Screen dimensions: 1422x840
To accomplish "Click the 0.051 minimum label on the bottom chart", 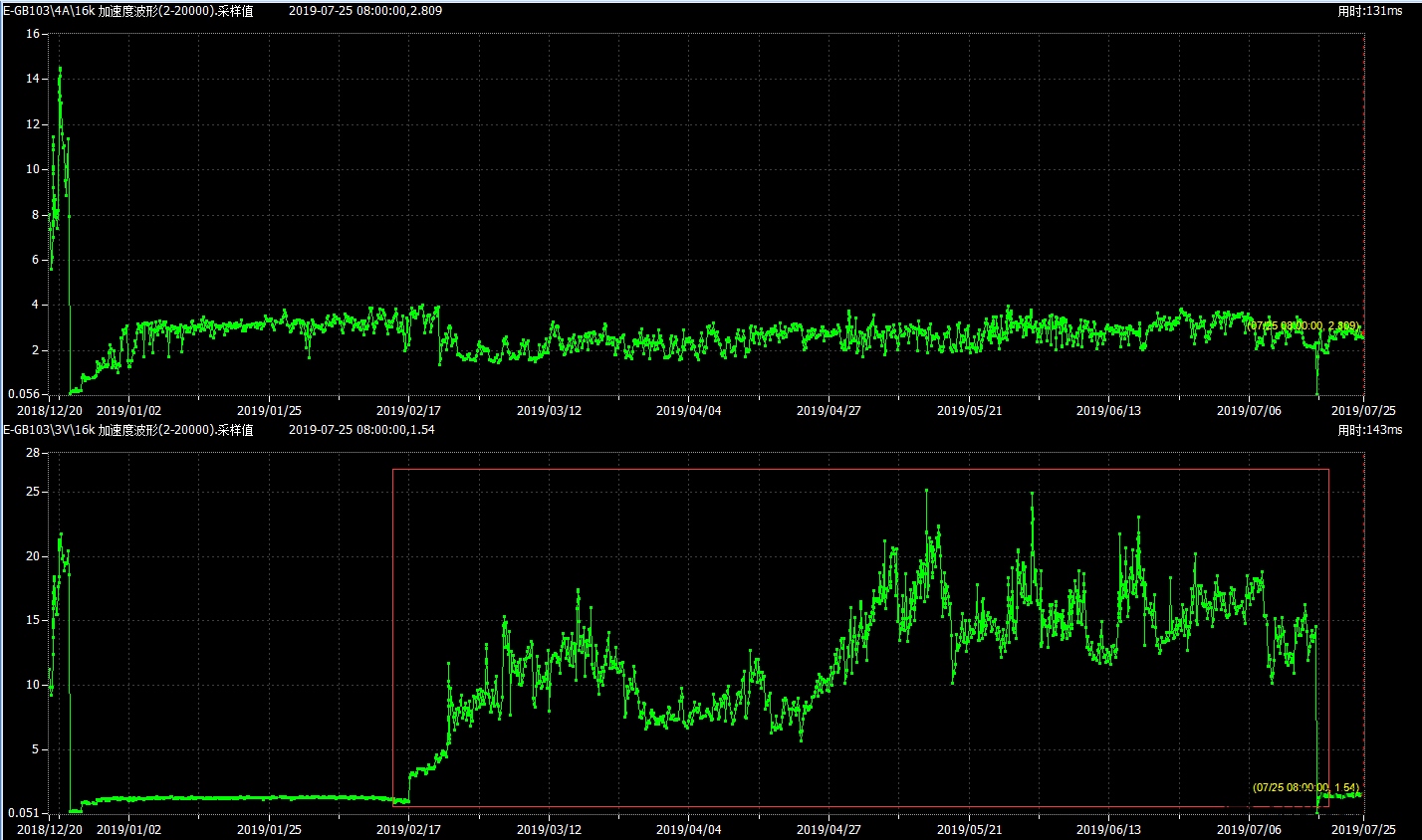I will 22,814.
